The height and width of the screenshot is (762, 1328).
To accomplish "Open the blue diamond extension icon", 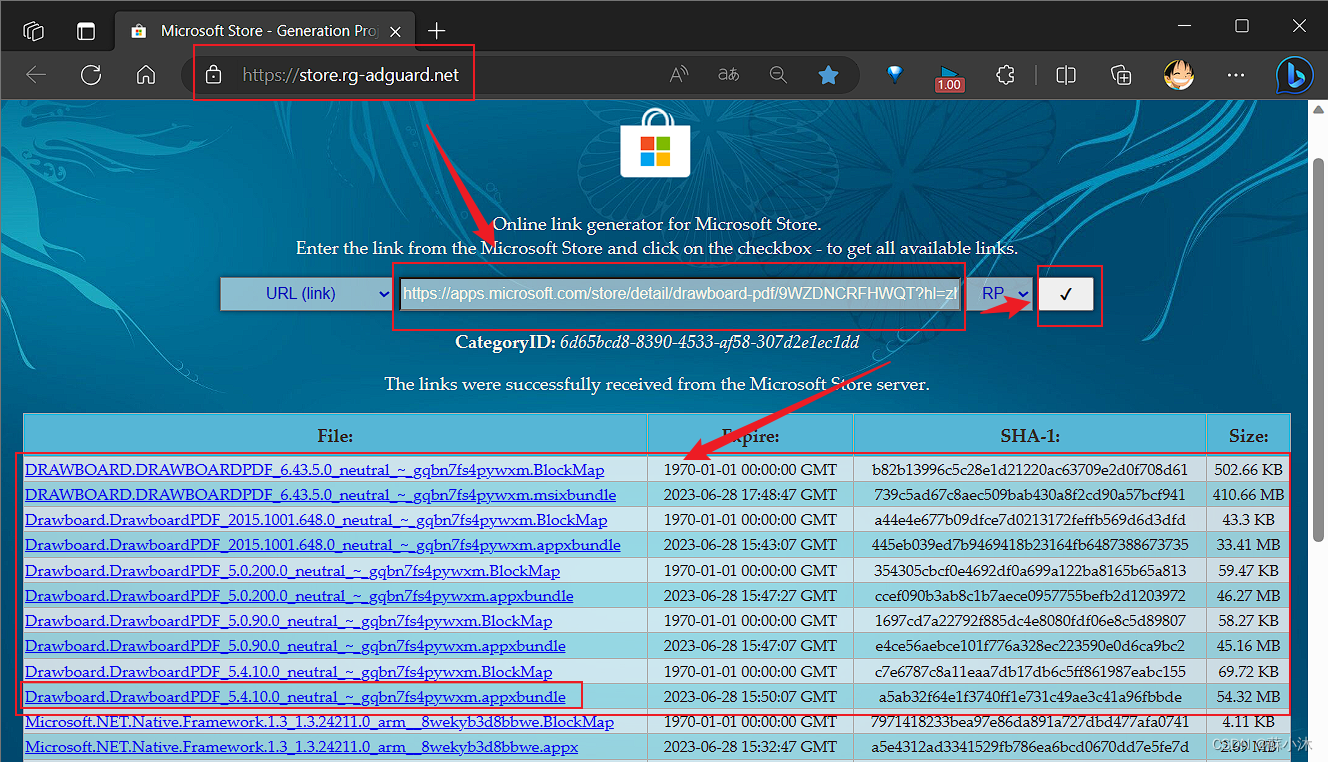I will (895, 74).
